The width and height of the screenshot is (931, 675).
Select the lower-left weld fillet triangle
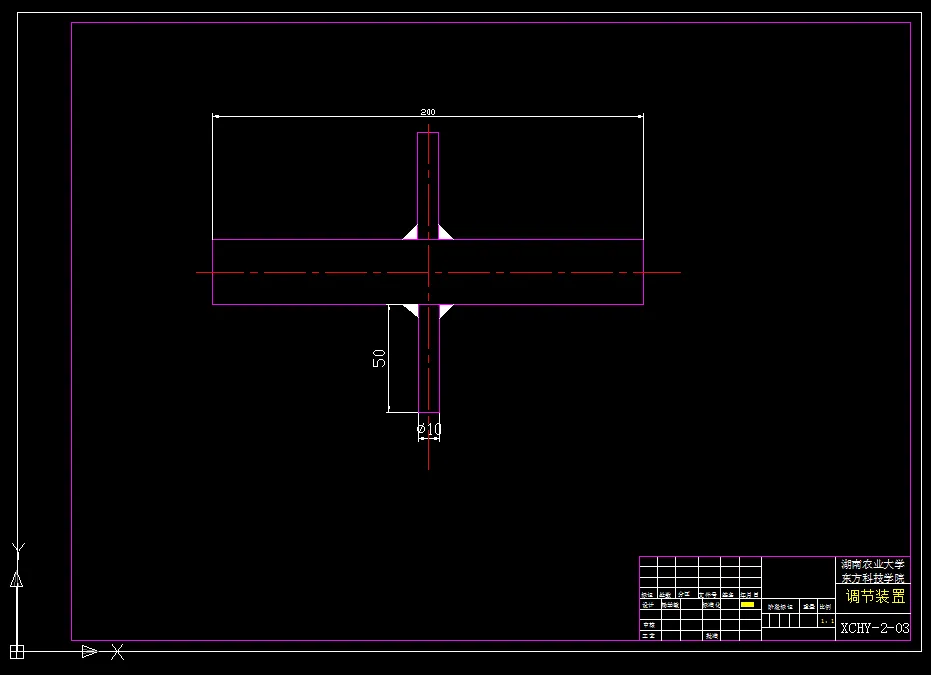[411, 311]
